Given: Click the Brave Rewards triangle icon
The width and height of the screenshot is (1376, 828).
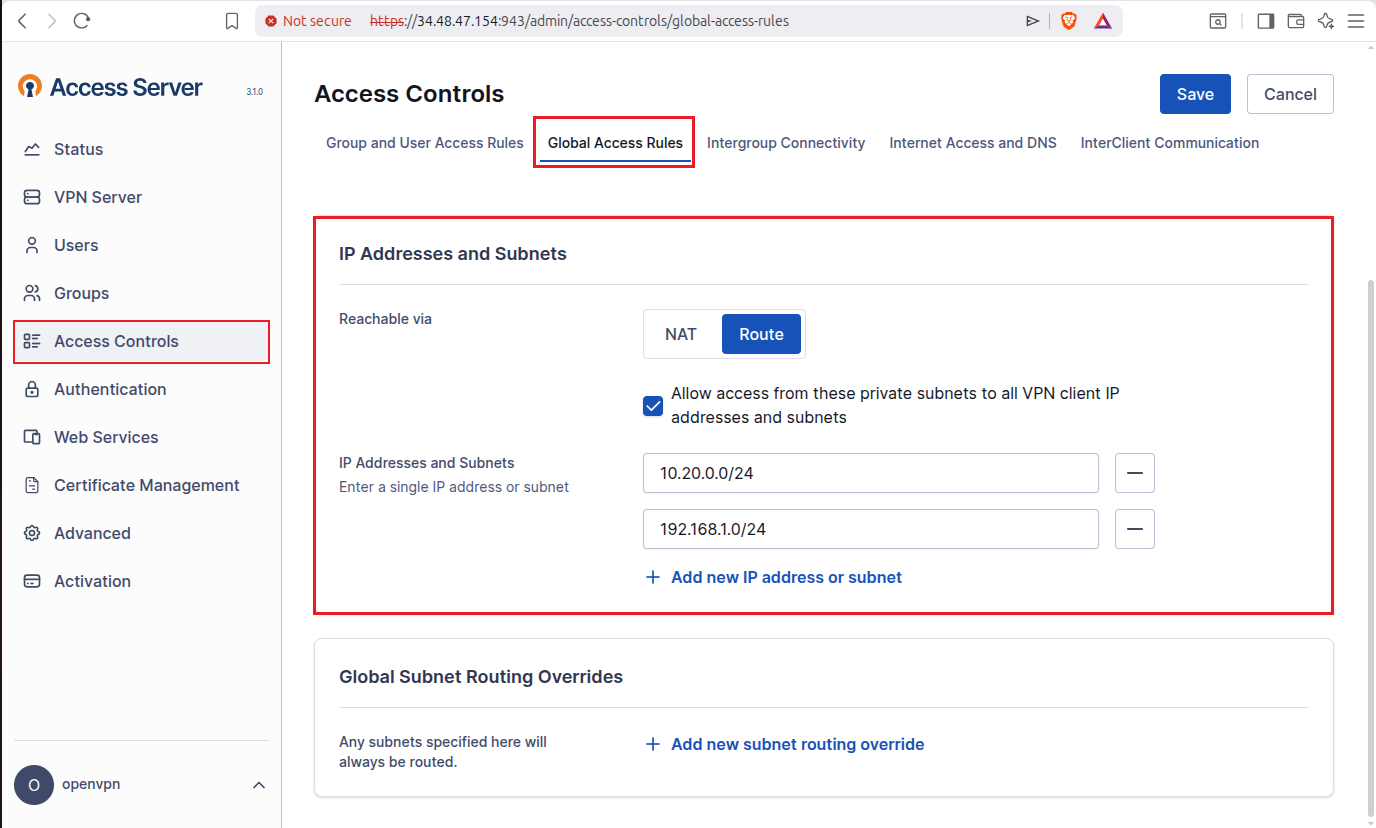Looking at the screenshot, I should click(1102, 21).
